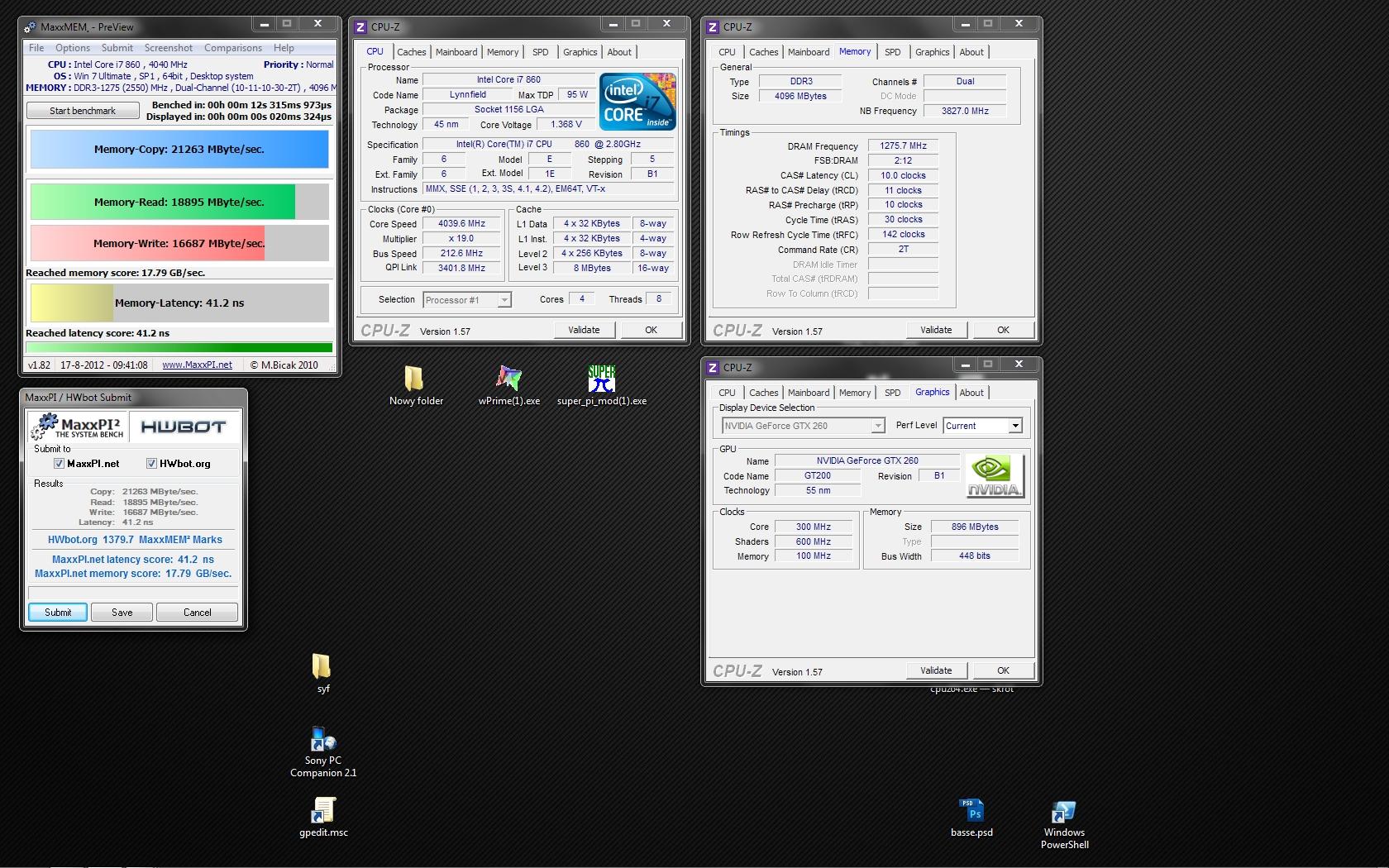Click the Start benchmark button
Viewport: 1389px width, 868px height.
pos(83,111)
